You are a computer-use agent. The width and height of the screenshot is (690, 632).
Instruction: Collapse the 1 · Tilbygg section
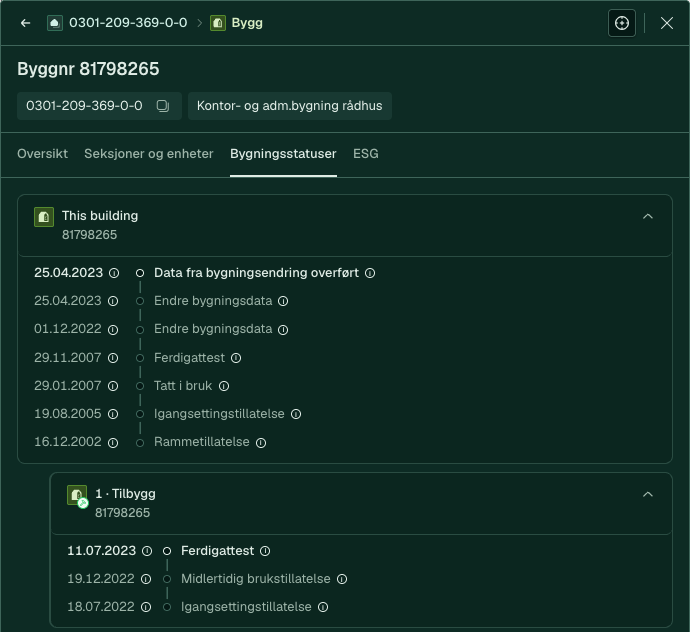coord(648,494)
